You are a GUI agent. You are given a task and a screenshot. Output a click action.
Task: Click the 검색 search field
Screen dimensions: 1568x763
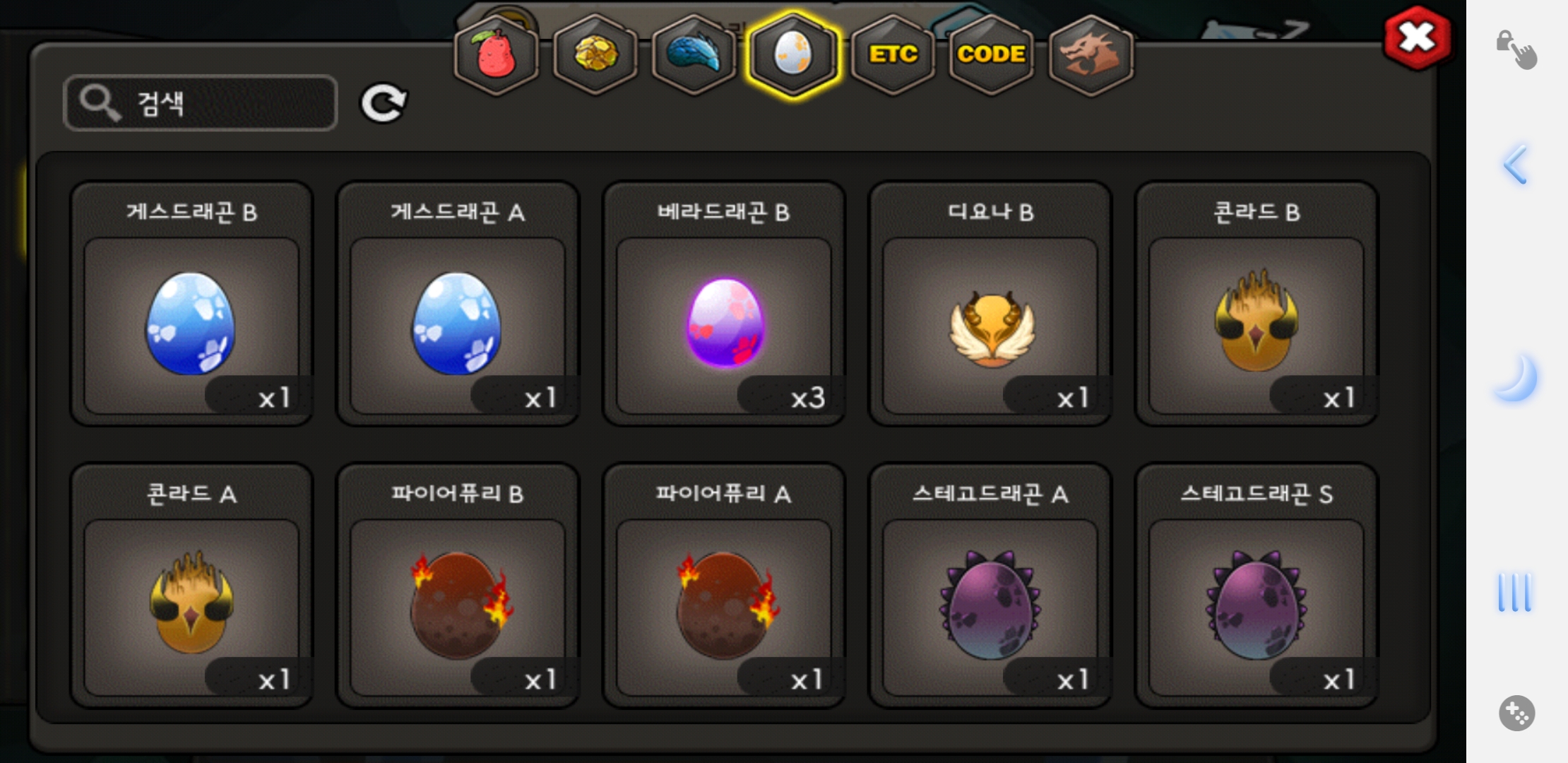(x=201, y=103)
